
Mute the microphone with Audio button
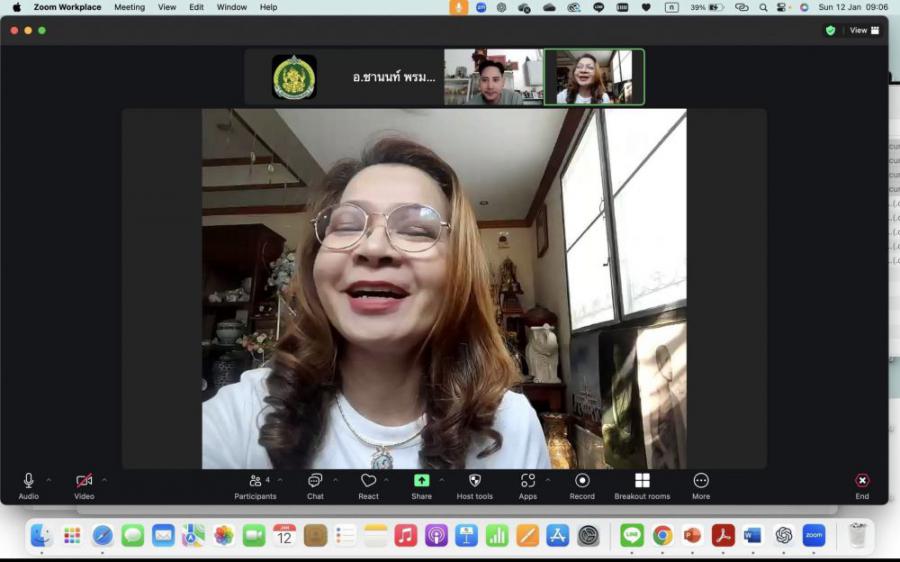click(x=28, y=484)
